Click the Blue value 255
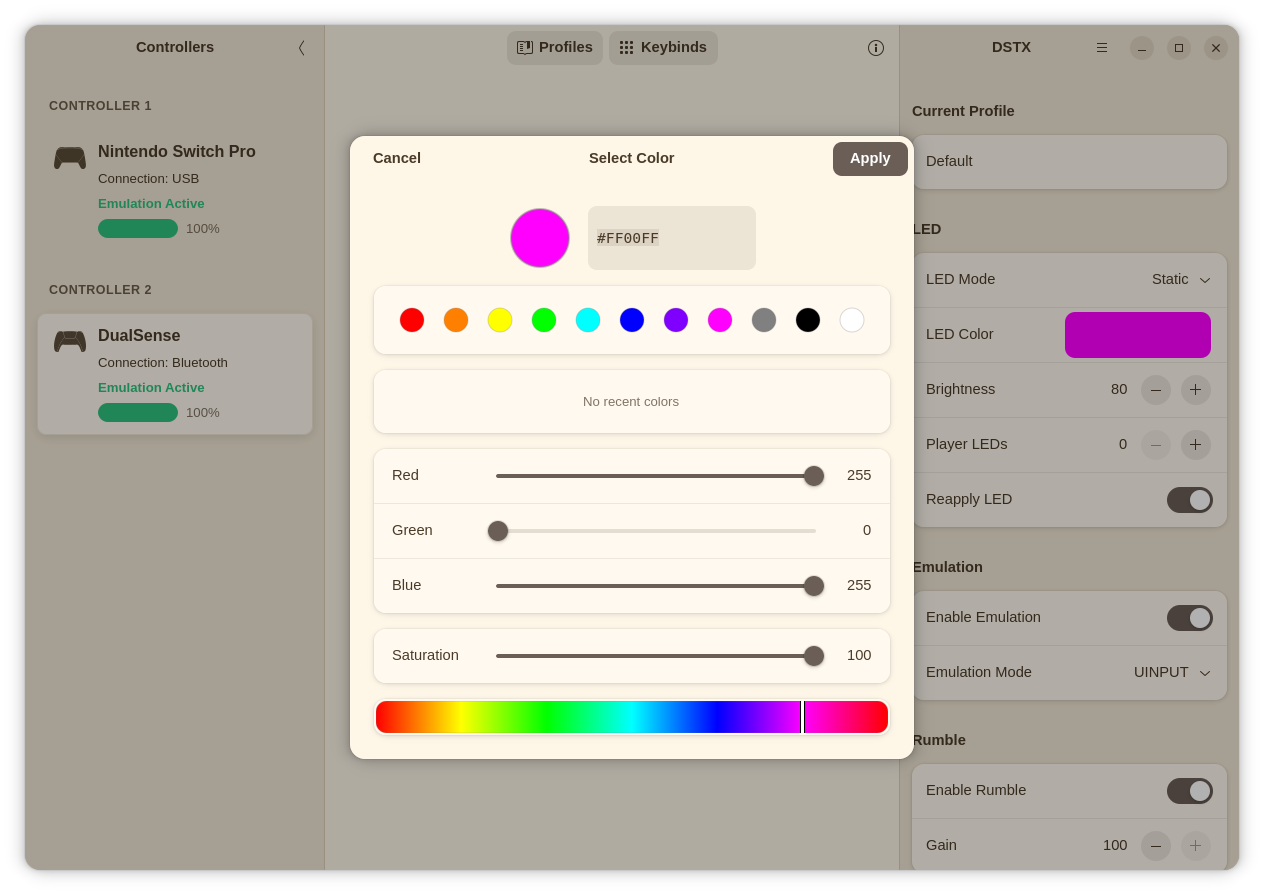Viewport: 1264px width, 895px height. click(859, 585)
